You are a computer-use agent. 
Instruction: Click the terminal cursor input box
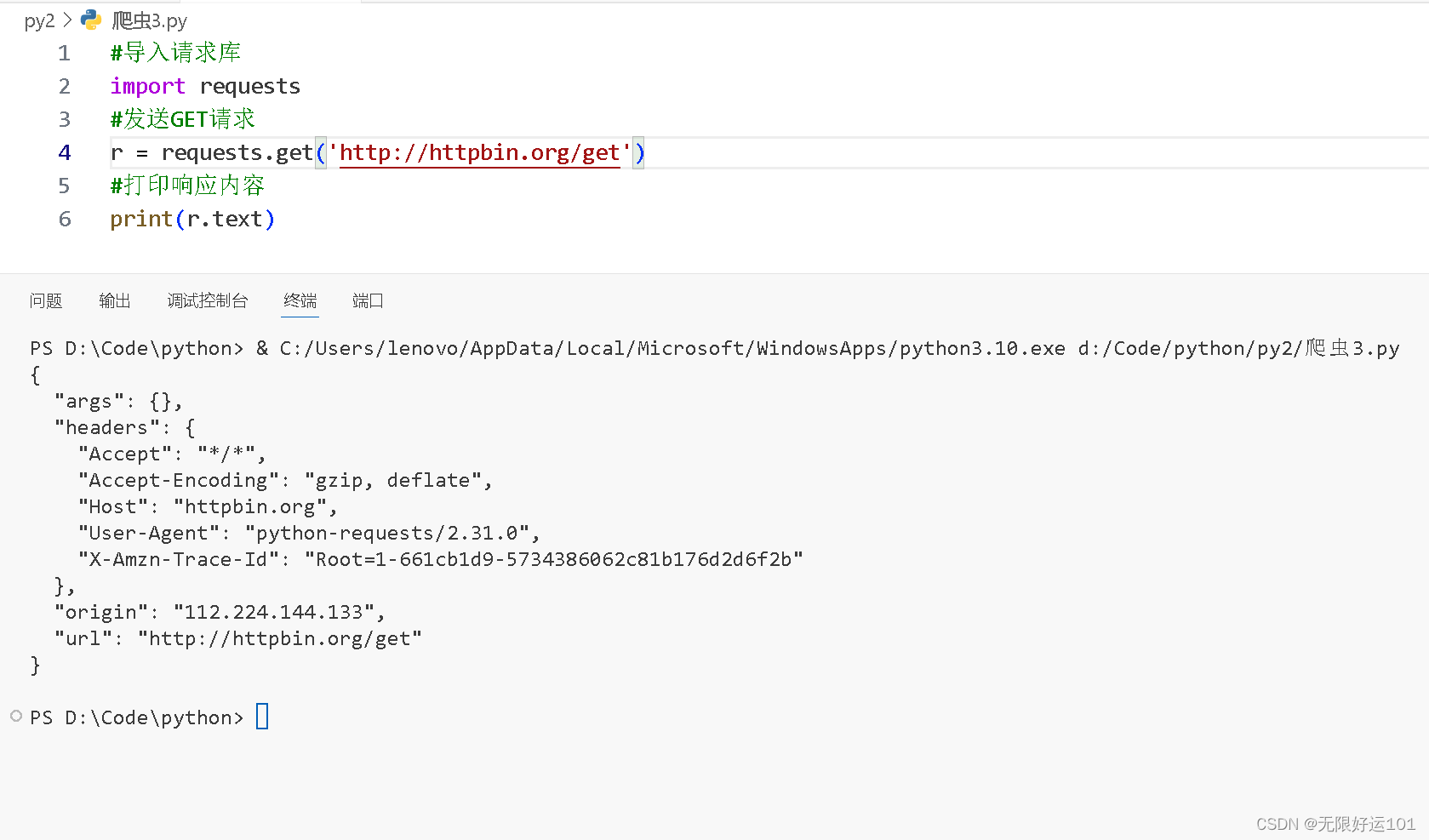point(262,717)
